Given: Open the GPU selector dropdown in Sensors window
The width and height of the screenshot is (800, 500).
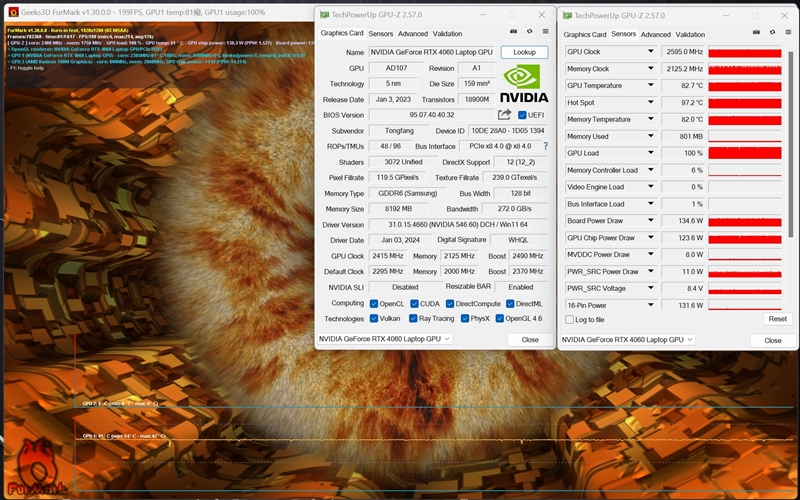Looking at the screenshot, I should click(x=627, y=339).
